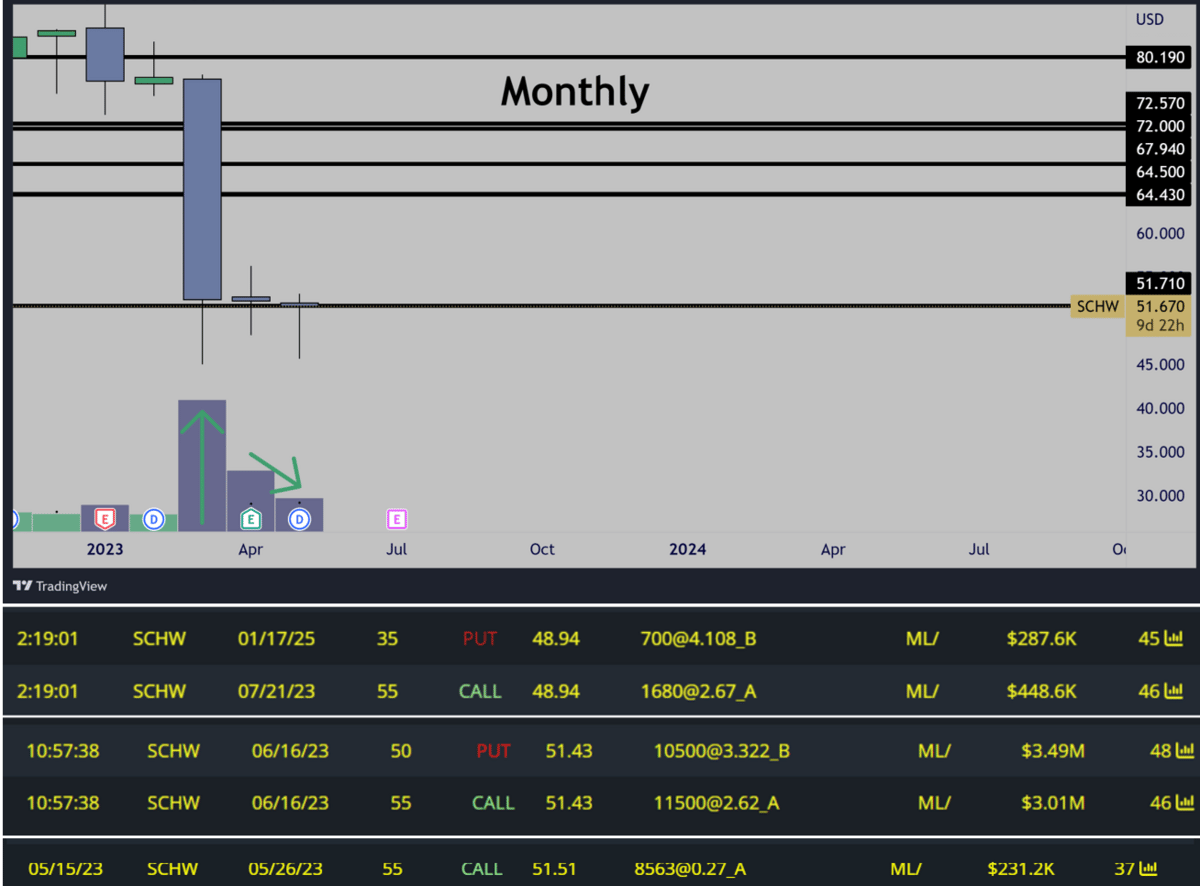Open chart icon in the 01/17/25 PUT row

(1174, 638)
